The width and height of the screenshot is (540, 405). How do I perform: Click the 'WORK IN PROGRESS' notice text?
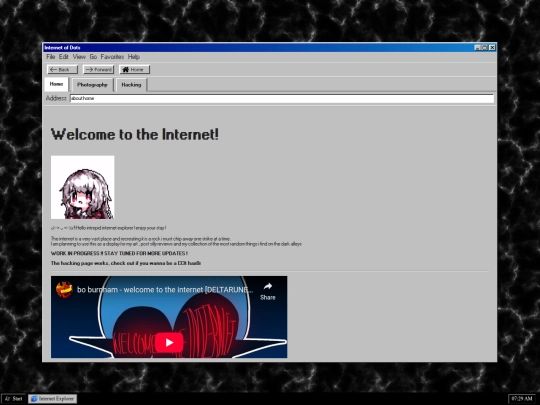[119, 253]
